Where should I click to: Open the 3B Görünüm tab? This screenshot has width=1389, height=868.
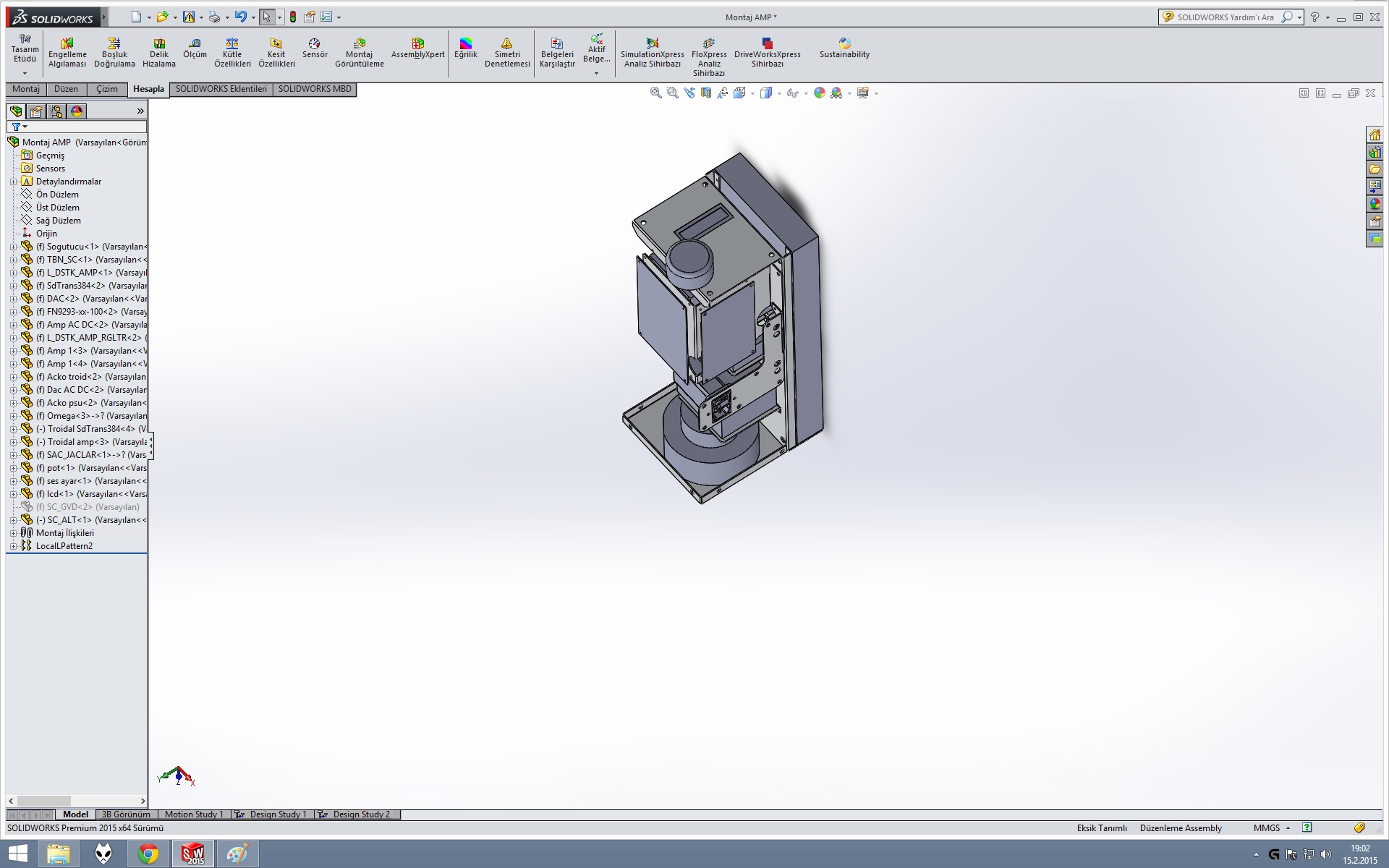(x=126, y=814)
